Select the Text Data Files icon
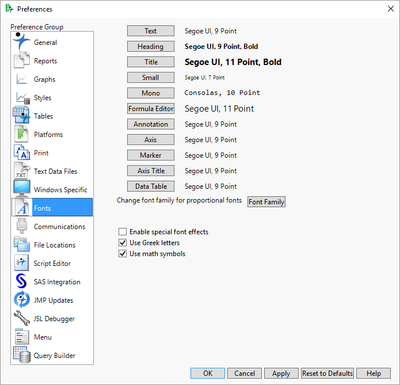 [22, 171]
